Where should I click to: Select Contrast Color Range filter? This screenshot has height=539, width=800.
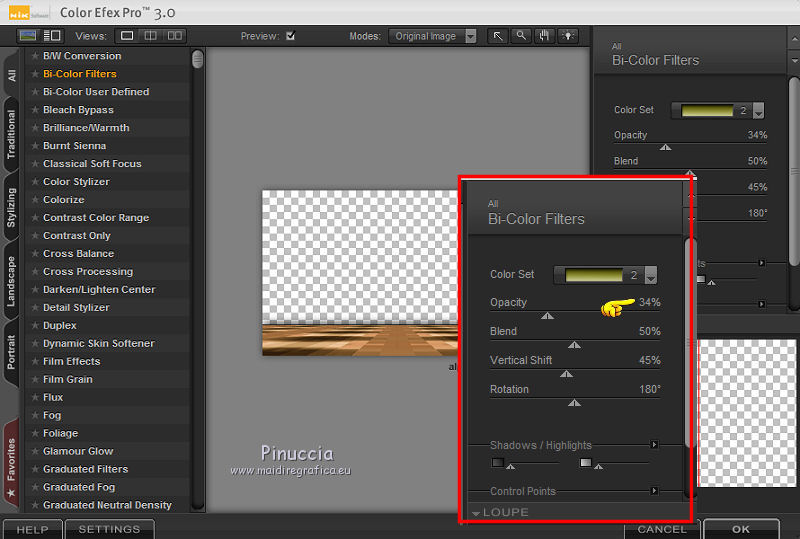click(x=96, y=217)
